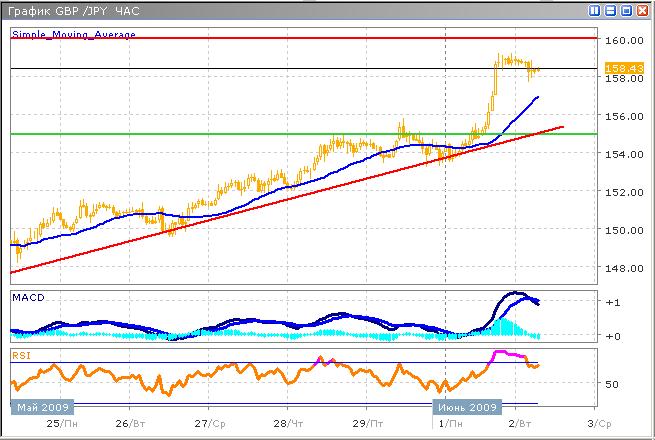Maximize the GBP/JPY chart window
This screenshot has height=440, width=655.
627,9
